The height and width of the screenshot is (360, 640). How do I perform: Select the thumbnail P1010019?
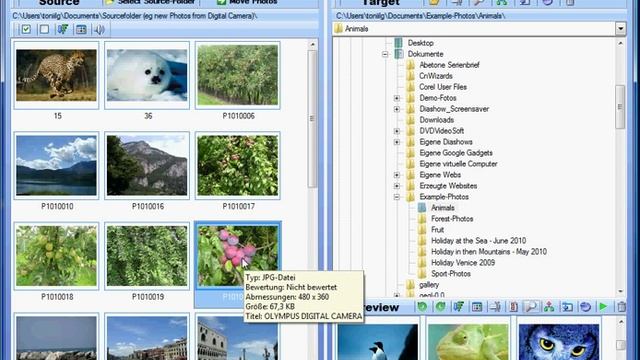147,256
